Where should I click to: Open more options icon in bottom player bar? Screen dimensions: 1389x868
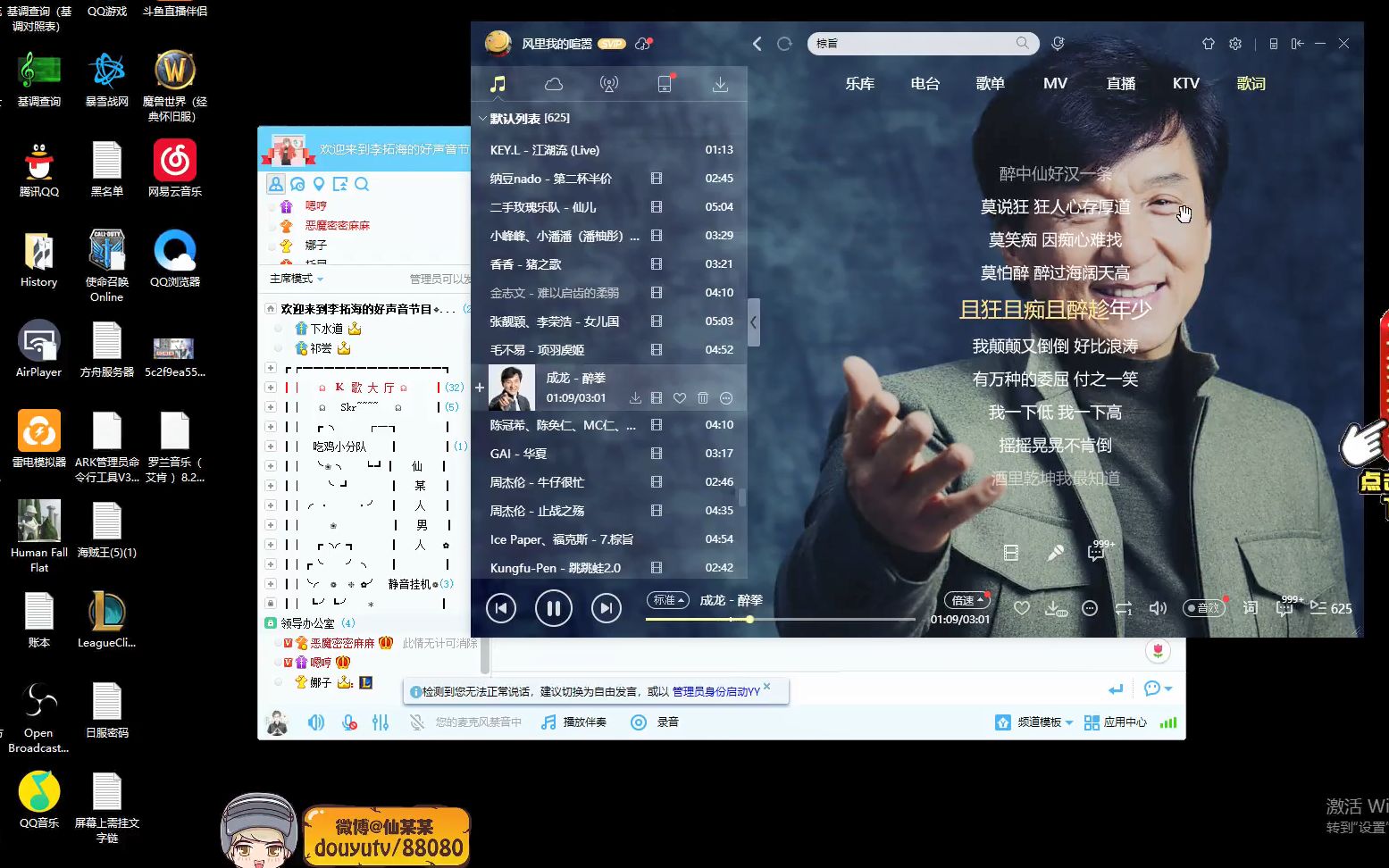1090,608
